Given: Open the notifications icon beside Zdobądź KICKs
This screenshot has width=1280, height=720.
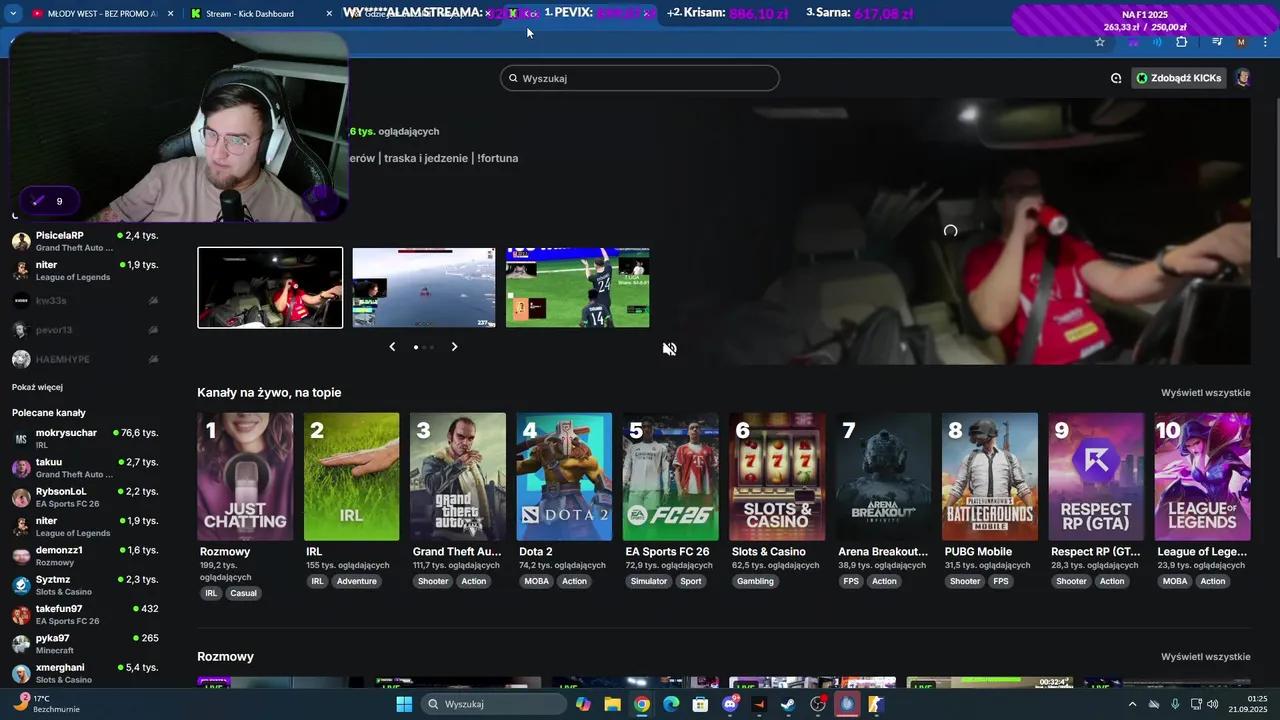Looking at the screenshot, I should (1116, 78).
